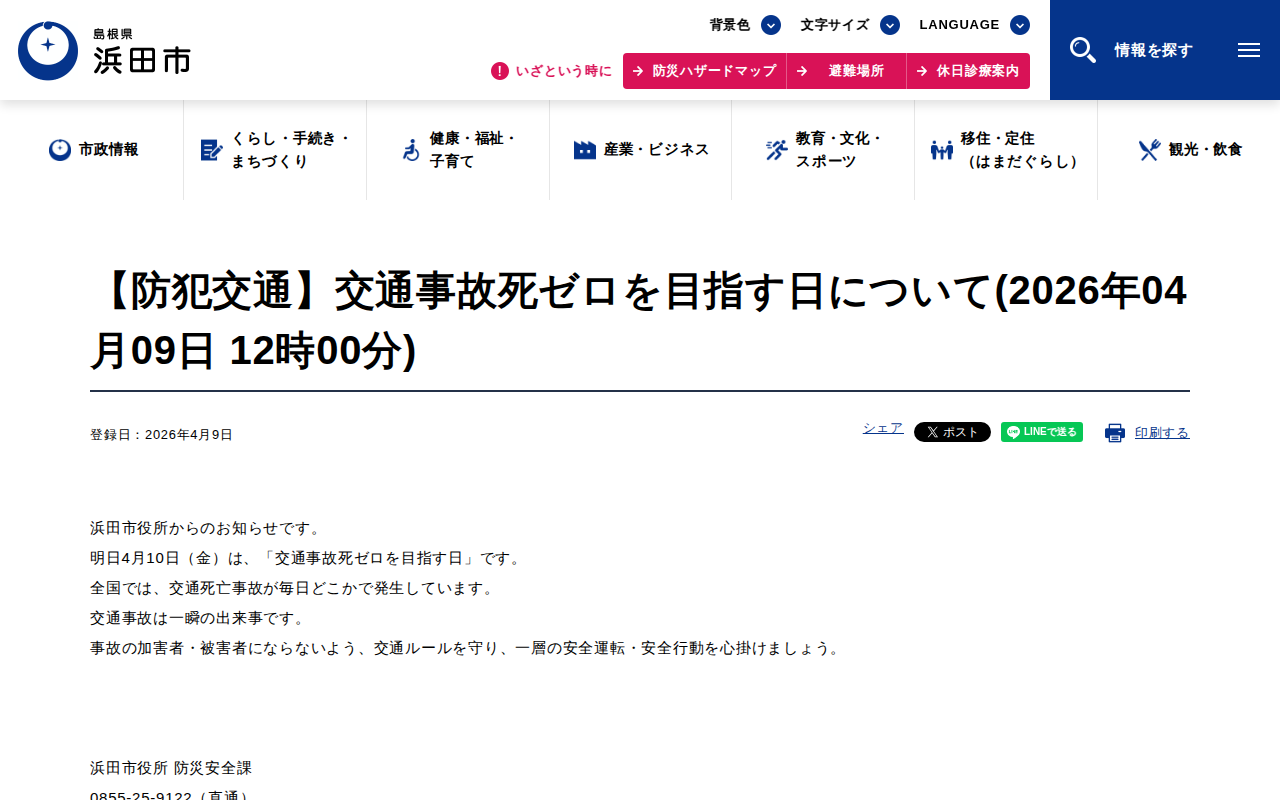
Task: Click the 防災ハザードマップ button
Action: click(705, 71)
